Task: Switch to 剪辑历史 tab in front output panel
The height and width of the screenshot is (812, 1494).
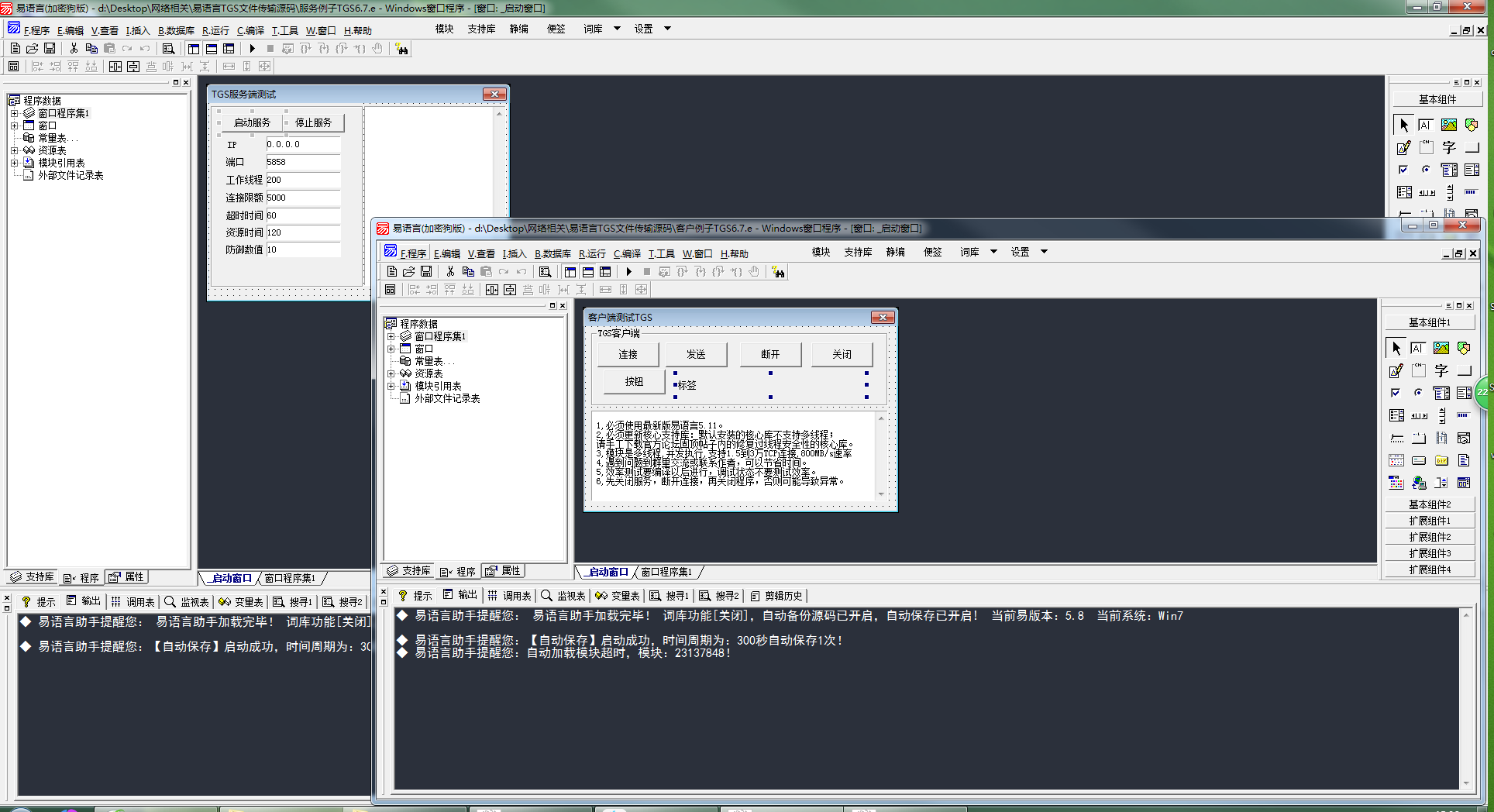Action: [777, 596]
